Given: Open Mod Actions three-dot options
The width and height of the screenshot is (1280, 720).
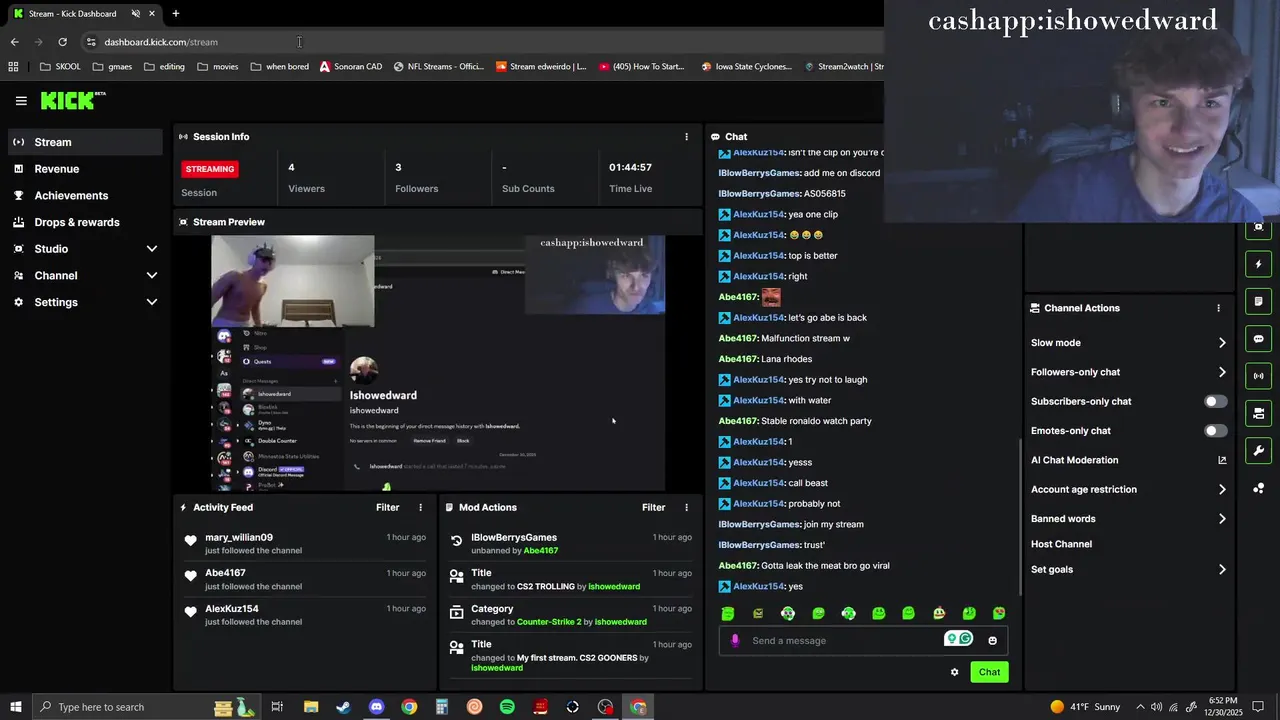Looking at the screenshot, I should click(686, 507).
